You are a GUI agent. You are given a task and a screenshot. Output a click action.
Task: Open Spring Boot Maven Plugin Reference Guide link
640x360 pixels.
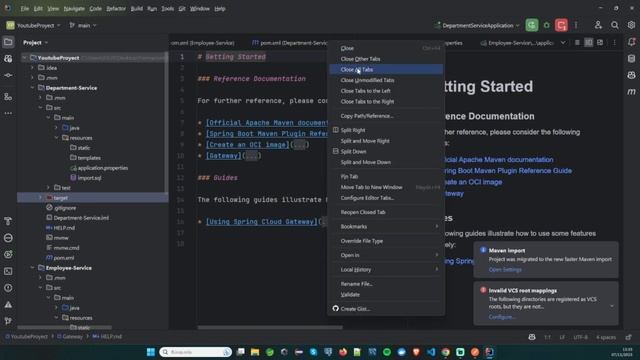tap(508, 171)
